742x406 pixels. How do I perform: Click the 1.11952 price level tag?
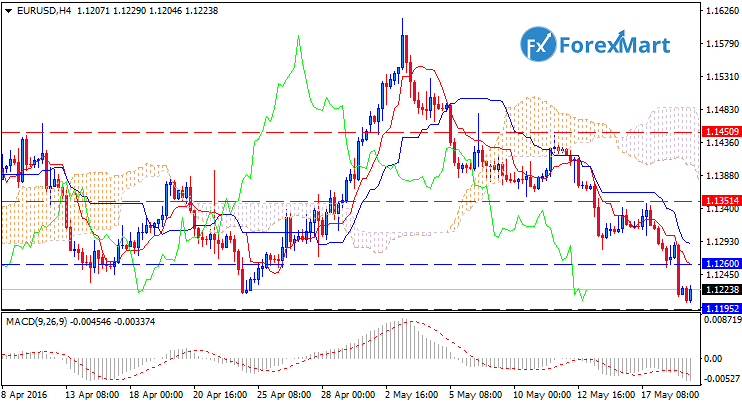click(x=719, y=308)
